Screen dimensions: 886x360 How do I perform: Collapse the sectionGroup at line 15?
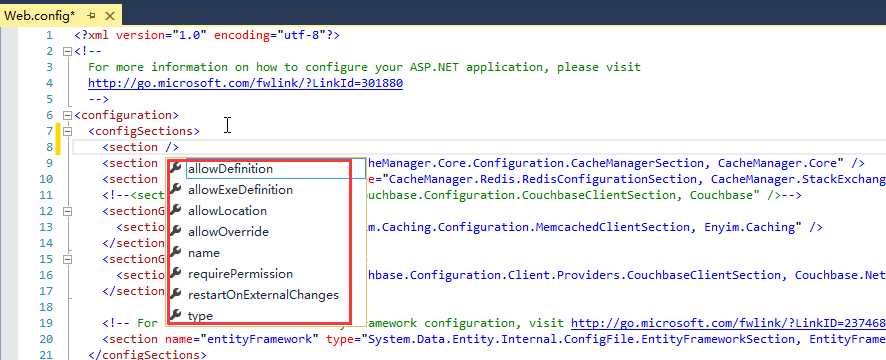point(67,259)
